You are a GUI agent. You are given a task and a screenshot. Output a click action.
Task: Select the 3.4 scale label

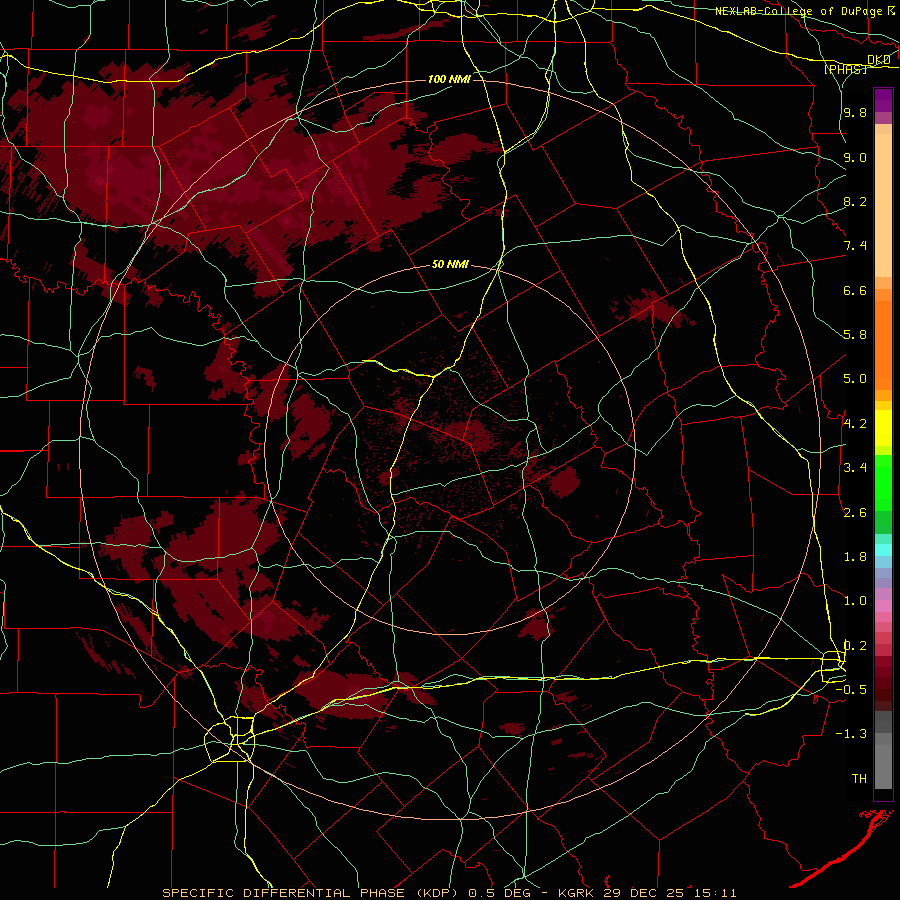pyautogui.click(x=855, y=468)
